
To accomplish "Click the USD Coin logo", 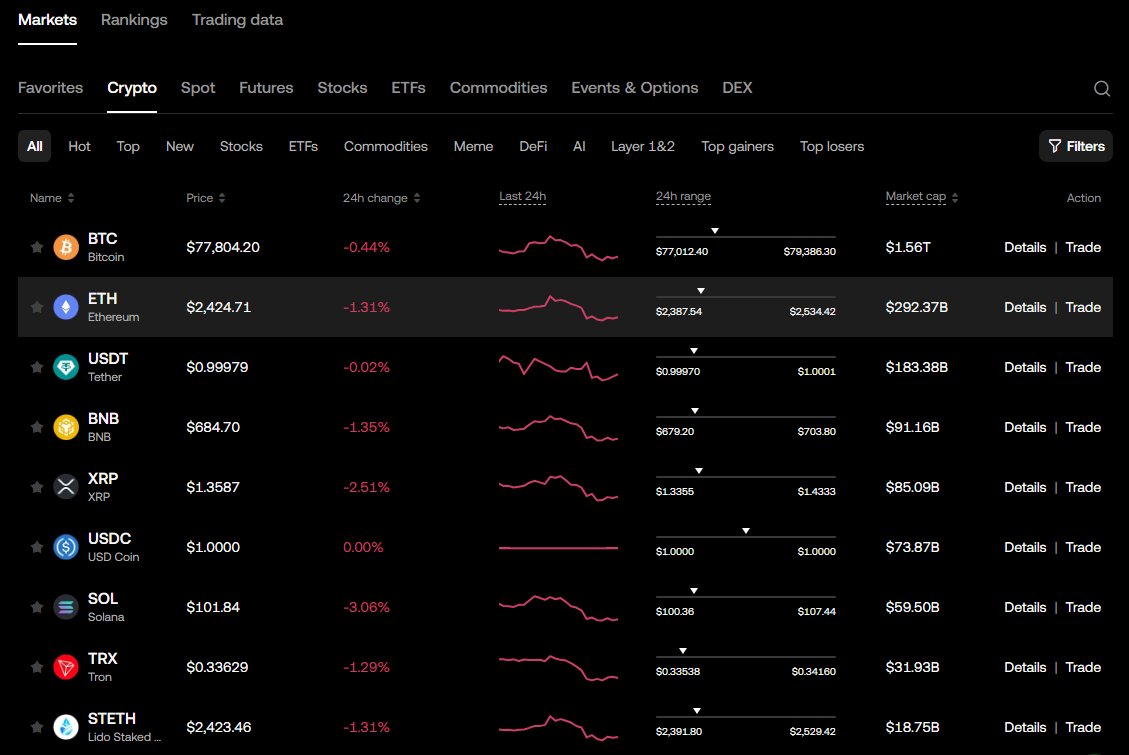I will pyautogui.click(x=66, y=547).
